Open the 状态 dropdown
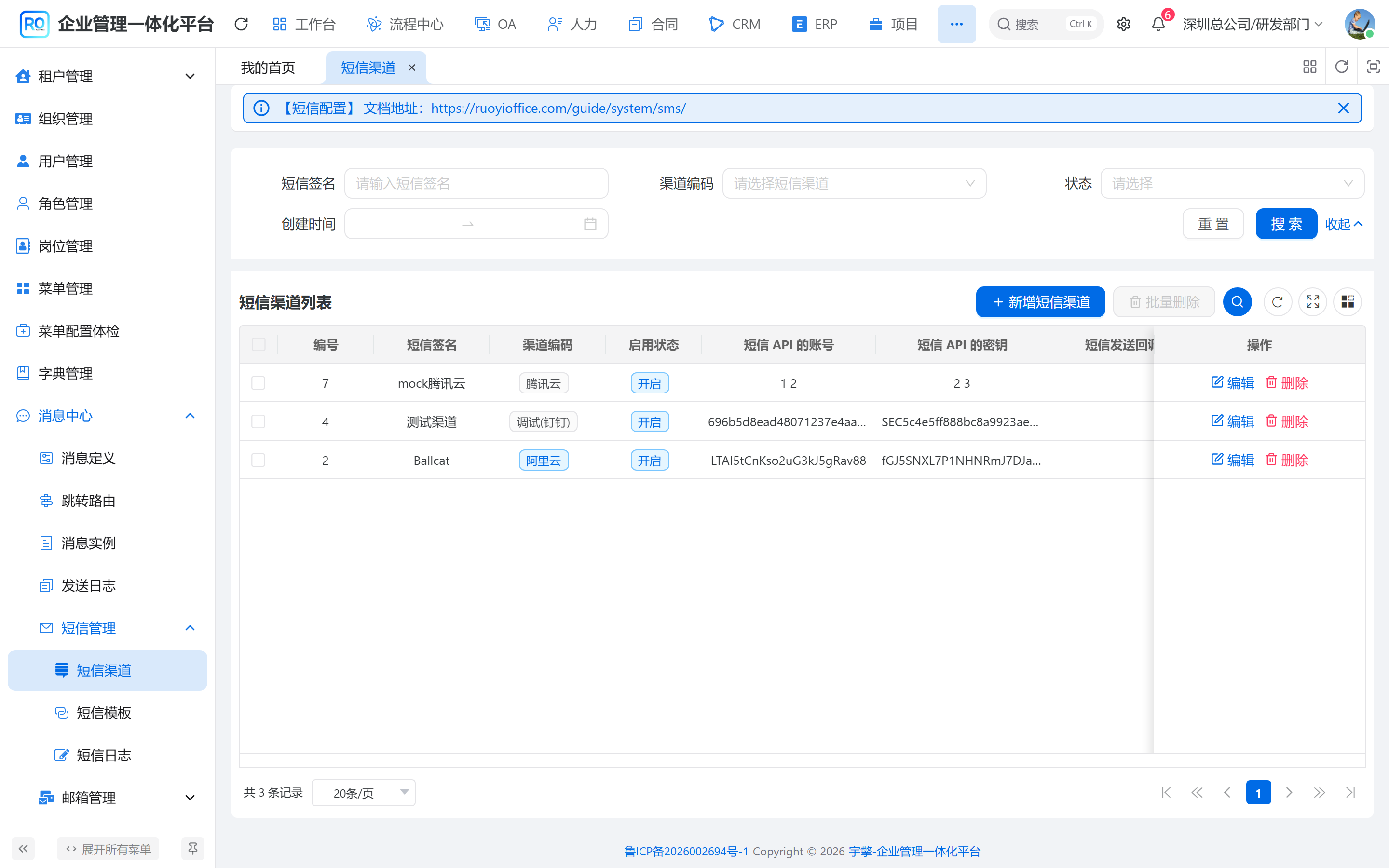The height and width of the screenshot is (868, 1389). [x=1232, y=184]
